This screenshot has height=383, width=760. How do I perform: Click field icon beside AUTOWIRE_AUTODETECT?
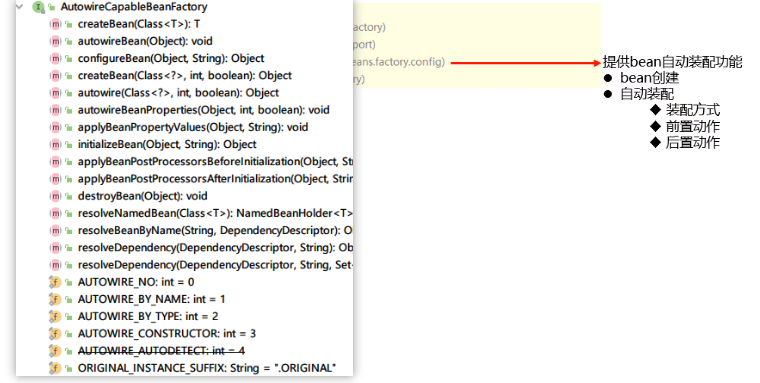coord(55,351)
